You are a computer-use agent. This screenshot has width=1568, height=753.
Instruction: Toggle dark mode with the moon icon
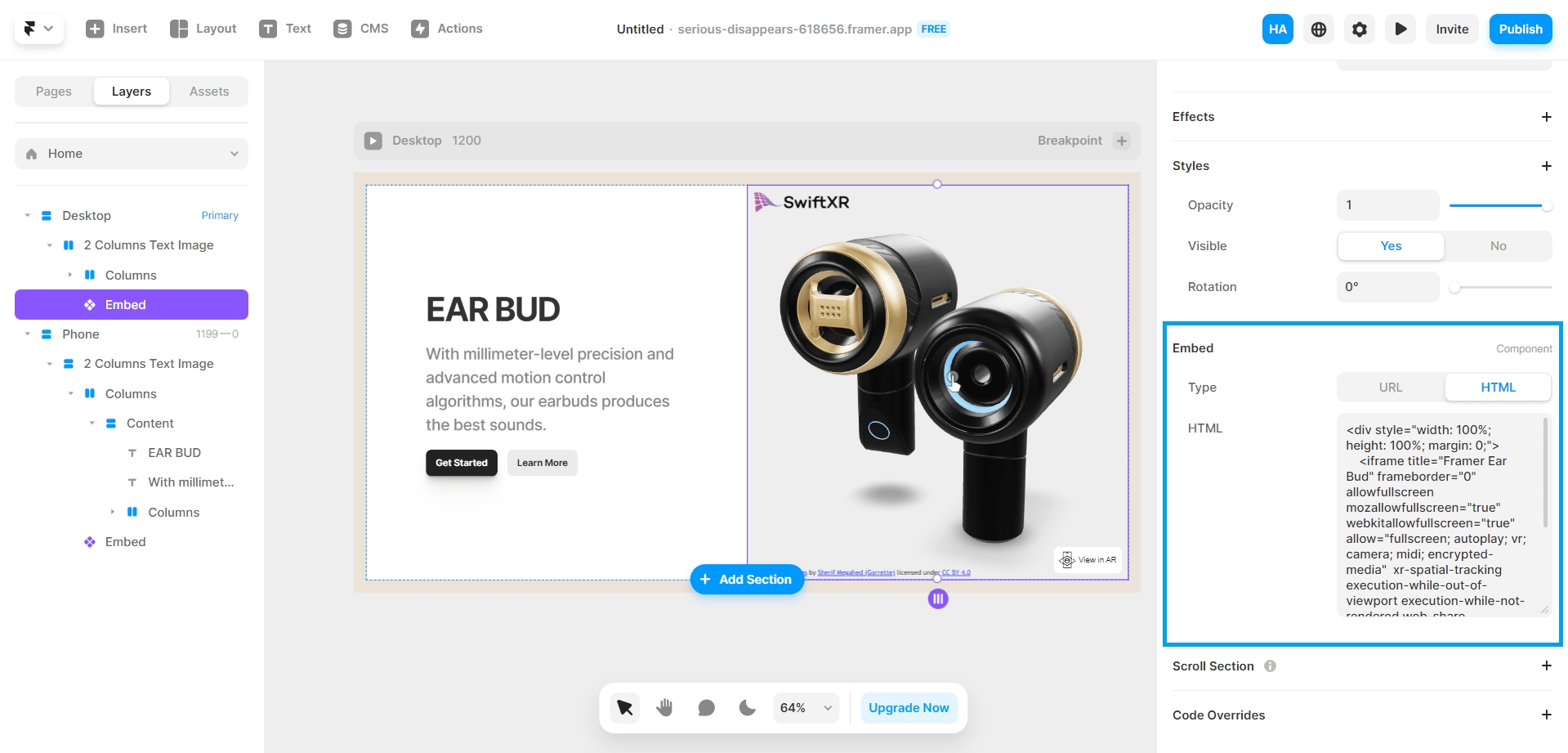tap(748, 708)
